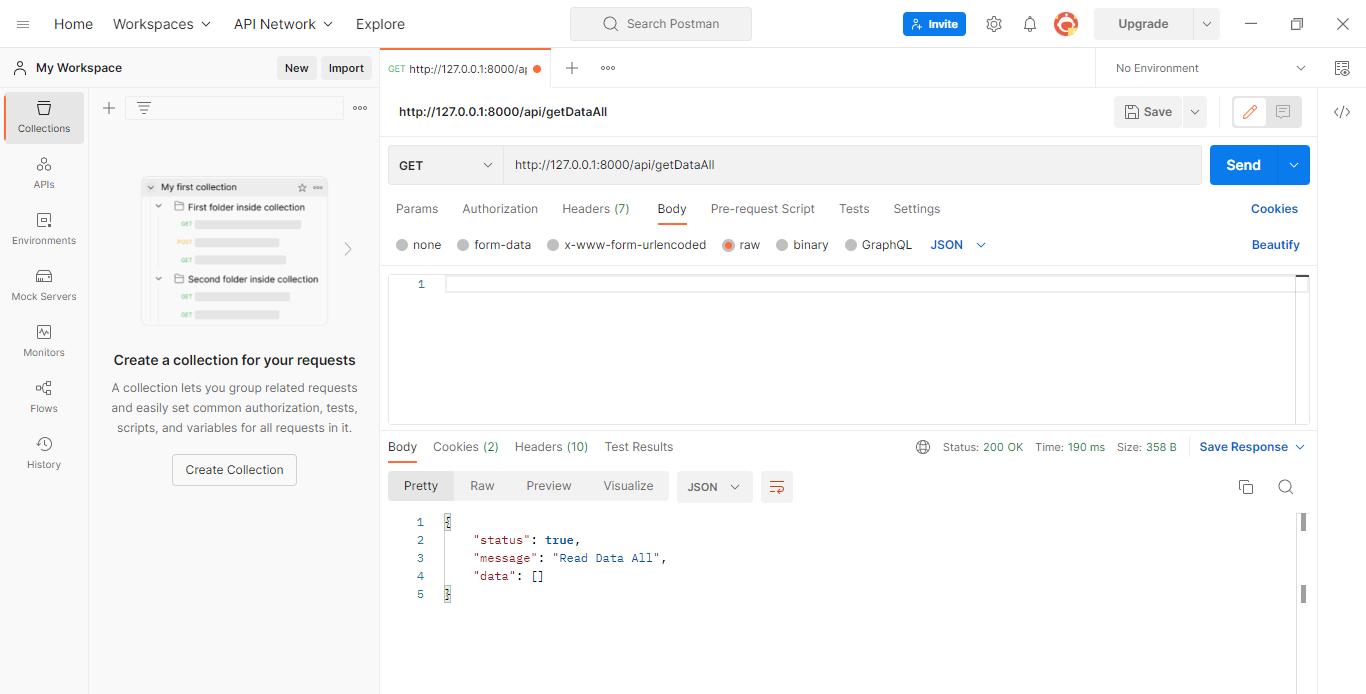This screenshot has height=694, width=1366.
Task: Open the Upgrade options arrow
Action: click(1206, 24)
